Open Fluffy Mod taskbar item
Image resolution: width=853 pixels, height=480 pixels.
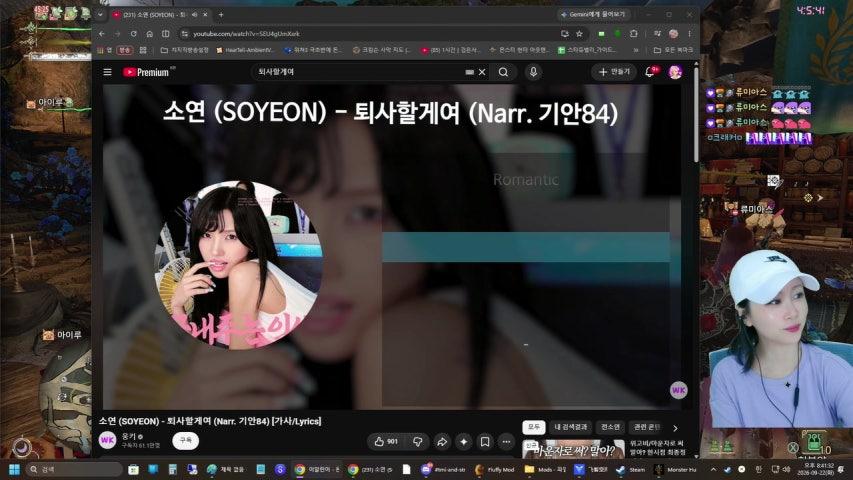coord(495,469)
